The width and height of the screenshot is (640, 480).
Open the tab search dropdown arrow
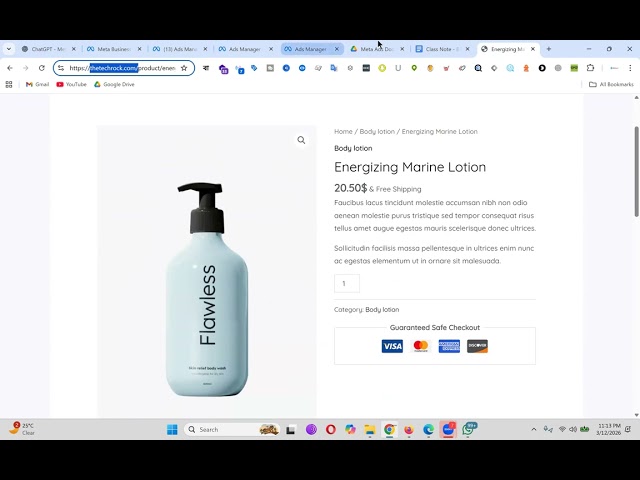click(9, 49)
